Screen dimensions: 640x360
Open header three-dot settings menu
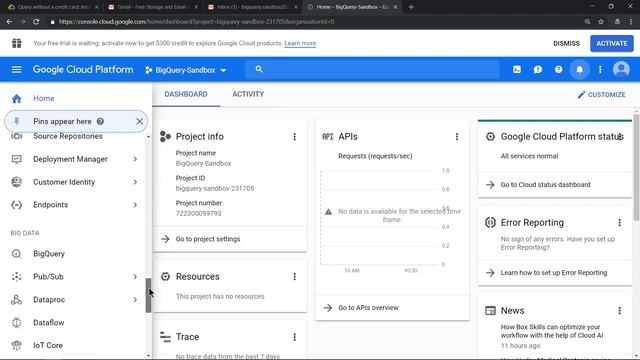coord(600,70)
